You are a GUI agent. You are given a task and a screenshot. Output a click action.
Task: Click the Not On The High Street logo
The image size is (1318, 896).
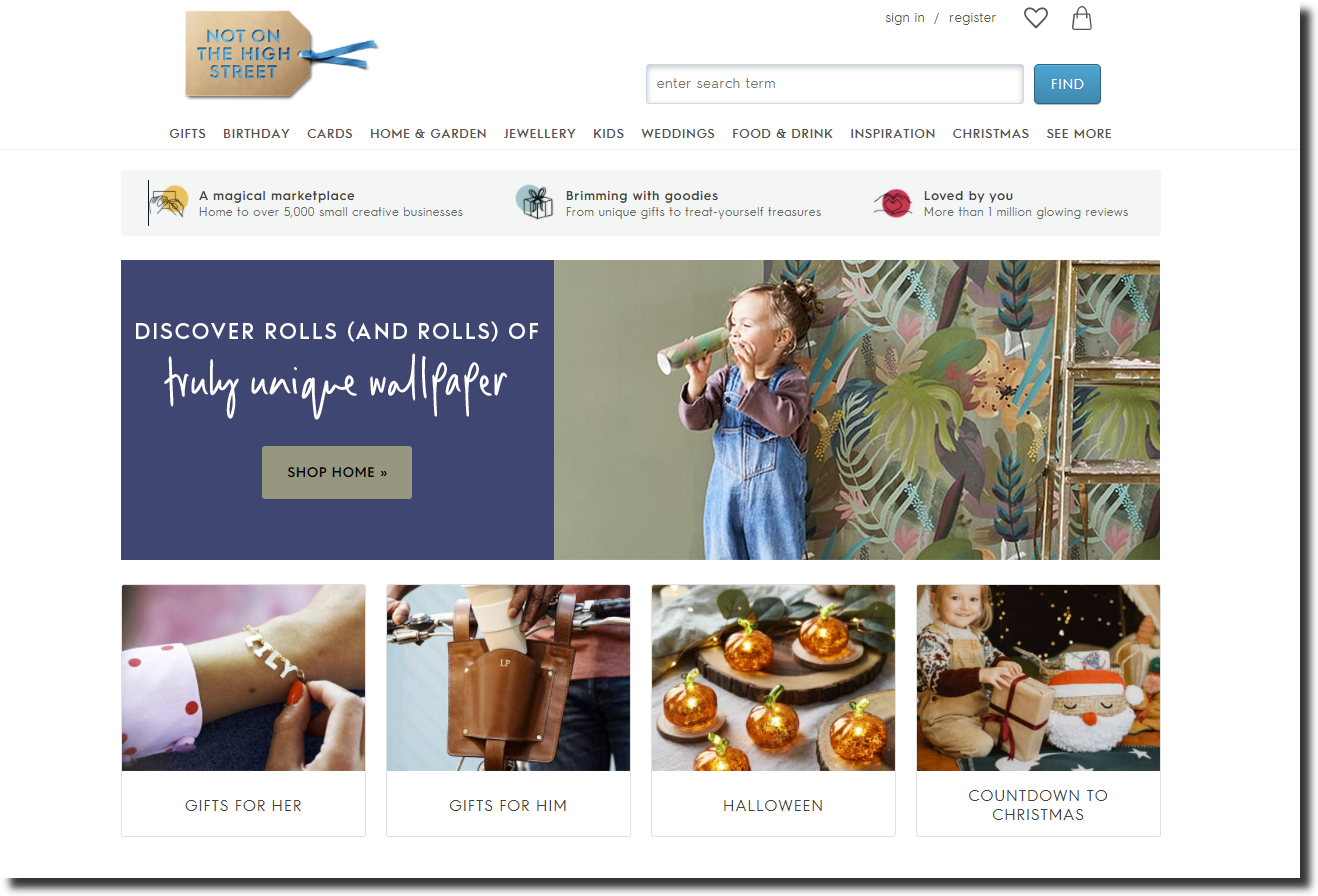click(281, 55)
